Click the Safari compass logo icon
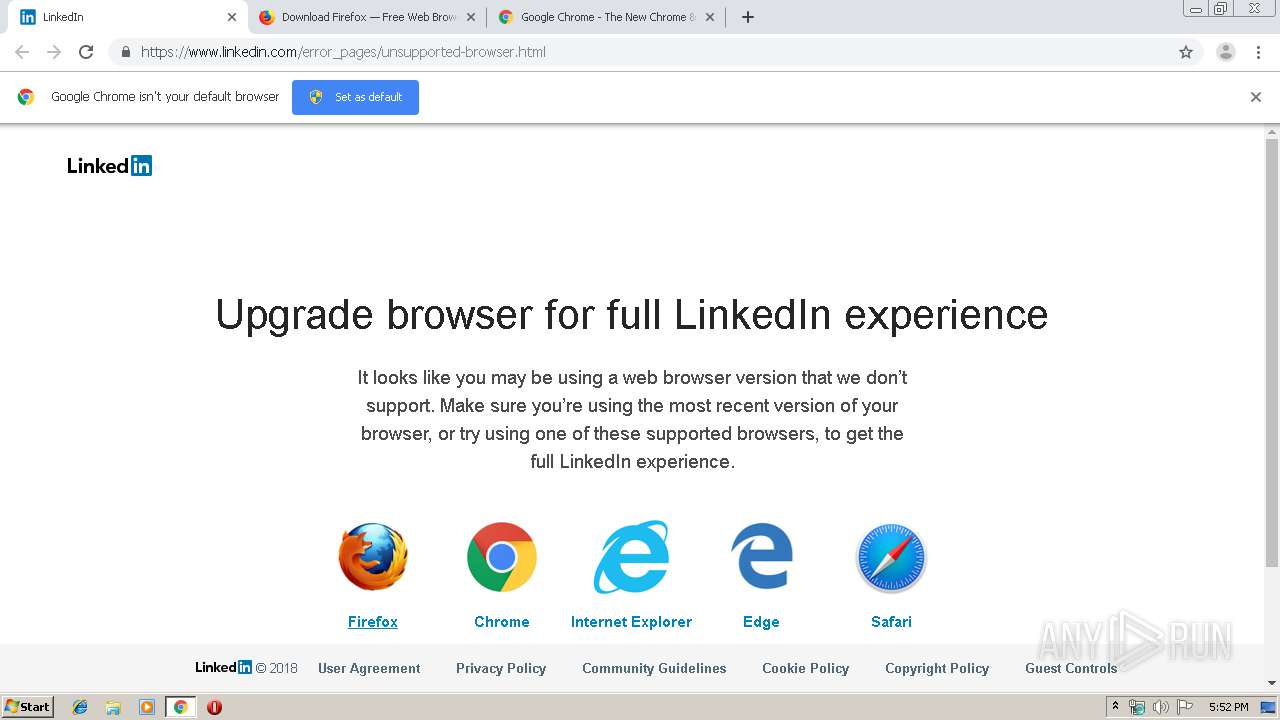This screenshot has width=1280, height=720. [891, 557]
